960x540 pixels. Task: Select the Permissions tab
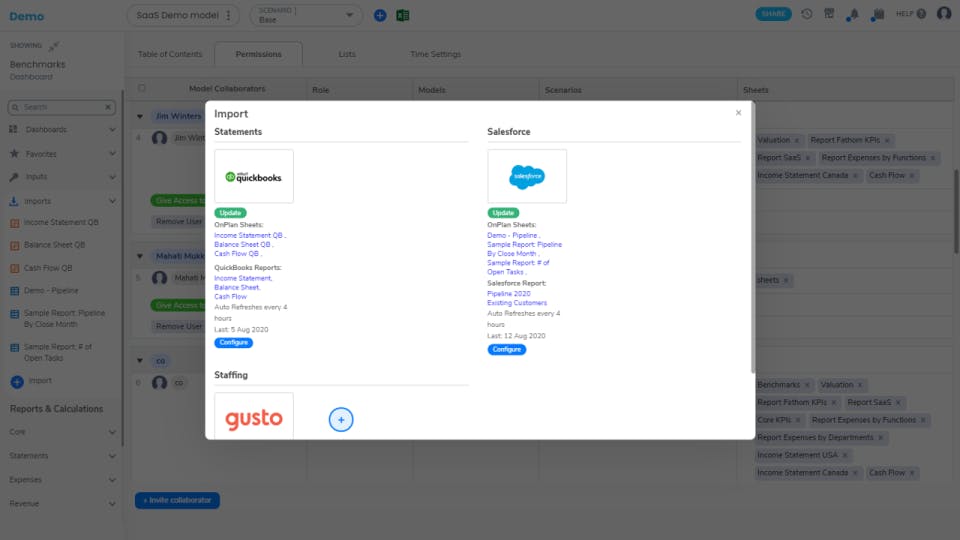[x=258, y=54]
